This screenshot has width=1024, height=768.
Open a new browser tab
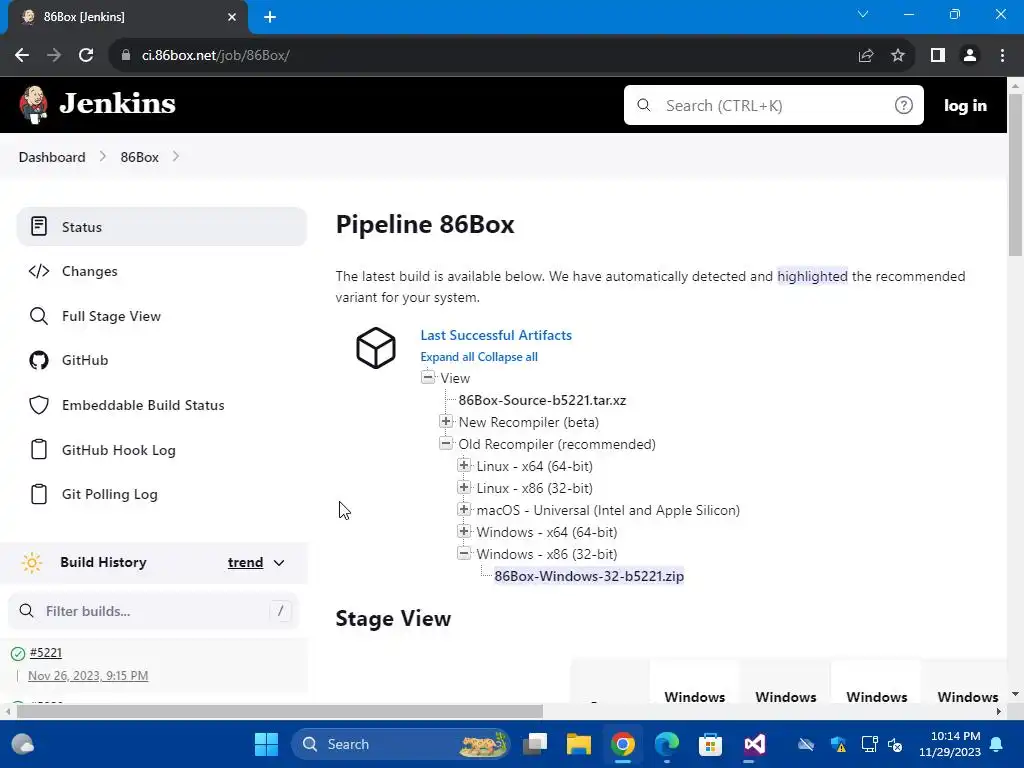270,17
